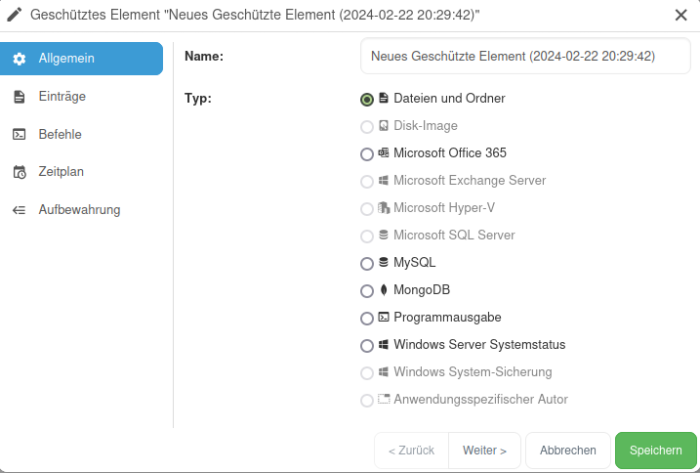Go to the Aufbewahrung section

(79, 210)
